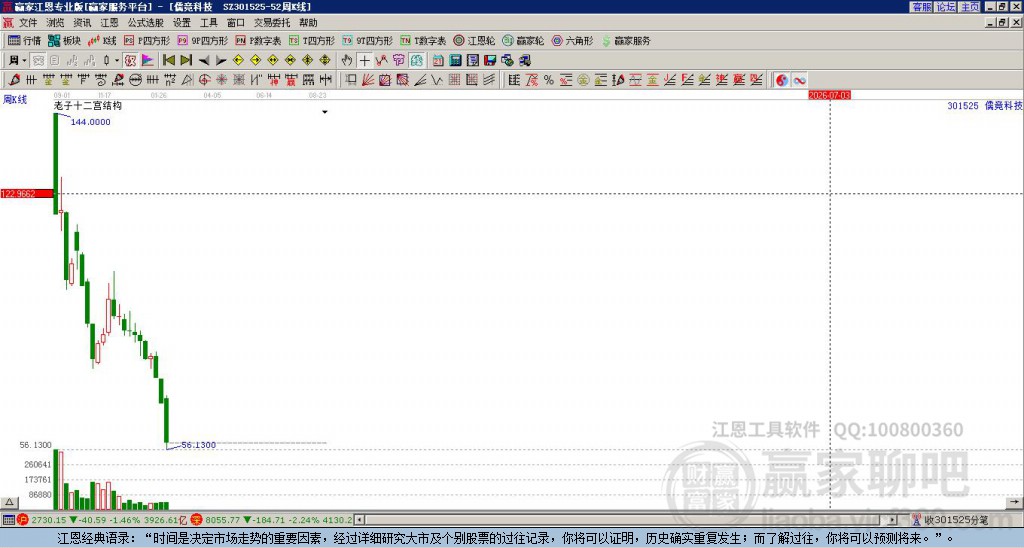1024x548 pixels.
Task: Open 赢家服务 with the dollar icon
Action: [x=626, y=40]
